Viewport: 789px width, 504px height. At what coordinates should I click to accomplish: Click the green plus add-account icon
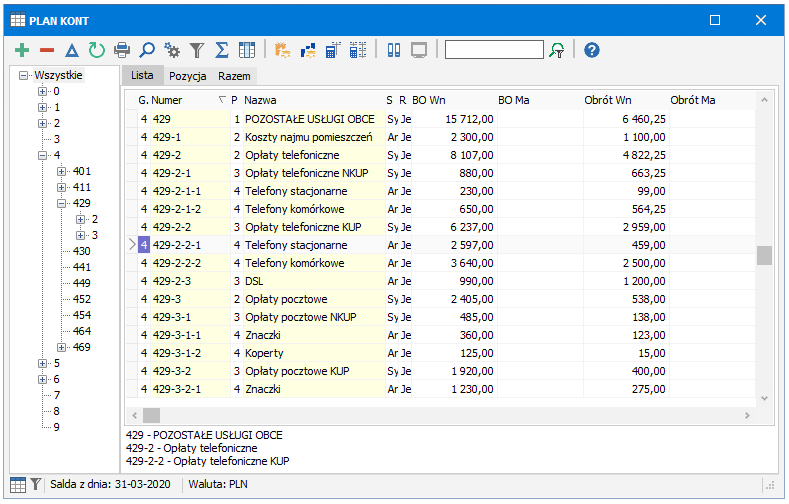[22, 50]
